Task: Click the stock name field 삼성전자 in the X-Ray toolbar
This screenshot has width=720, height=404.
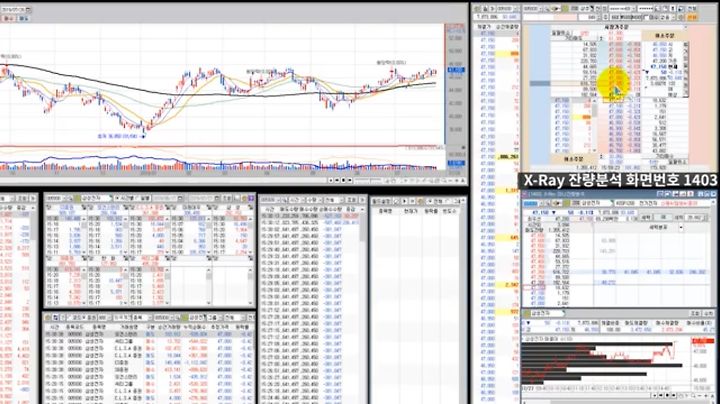Action: click(592, 203)
